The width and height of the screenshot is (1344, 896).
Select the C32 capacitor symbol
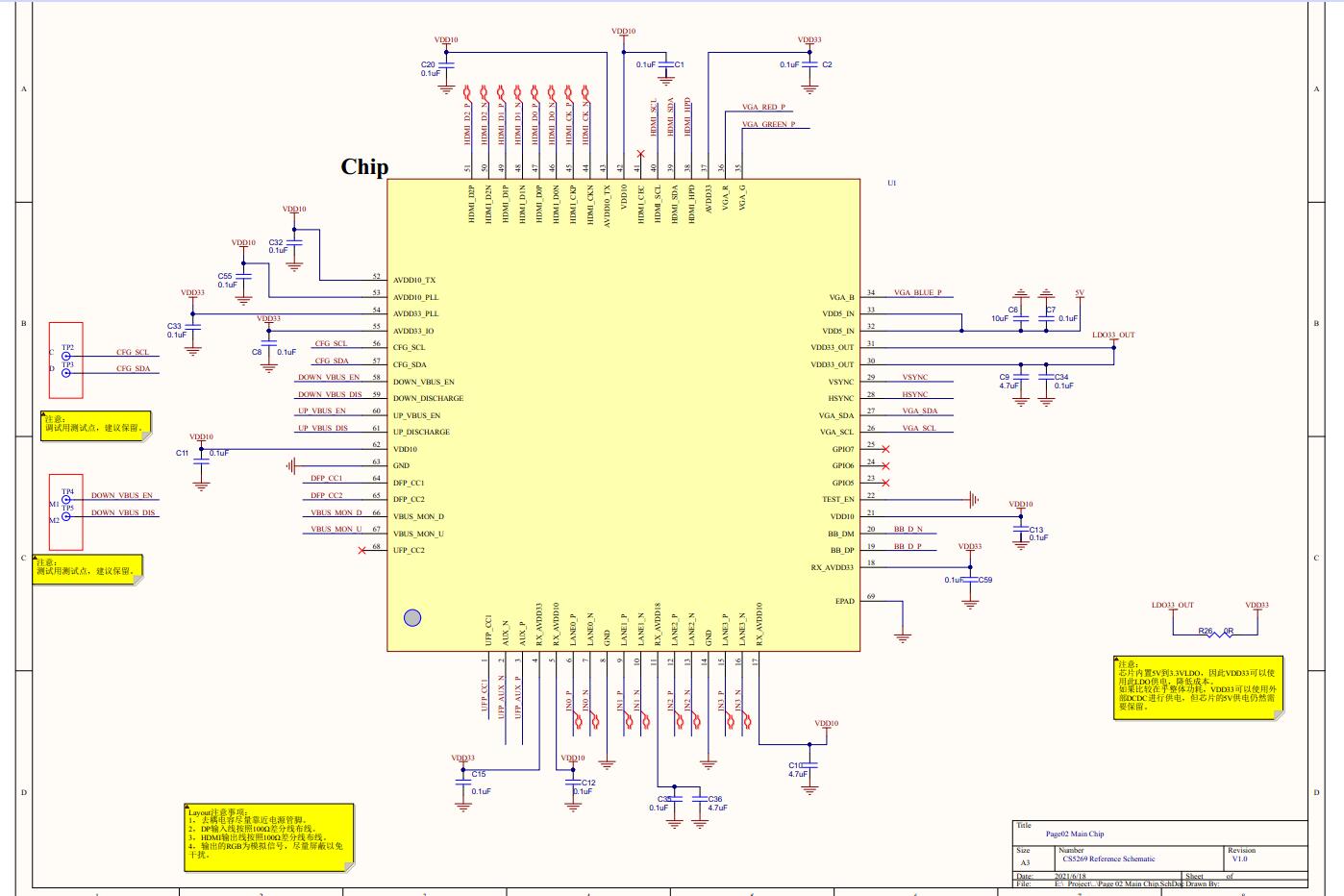click(294, 242)
